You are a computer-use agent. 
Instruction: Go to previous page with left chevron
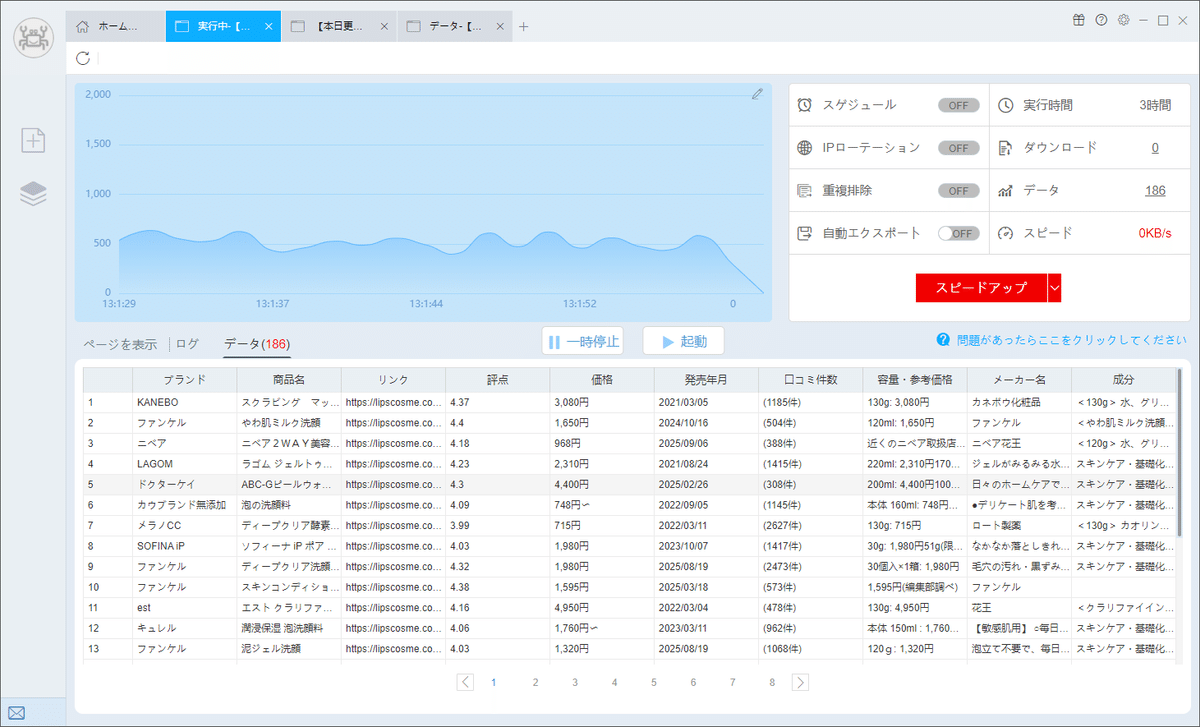coord(465,682)
